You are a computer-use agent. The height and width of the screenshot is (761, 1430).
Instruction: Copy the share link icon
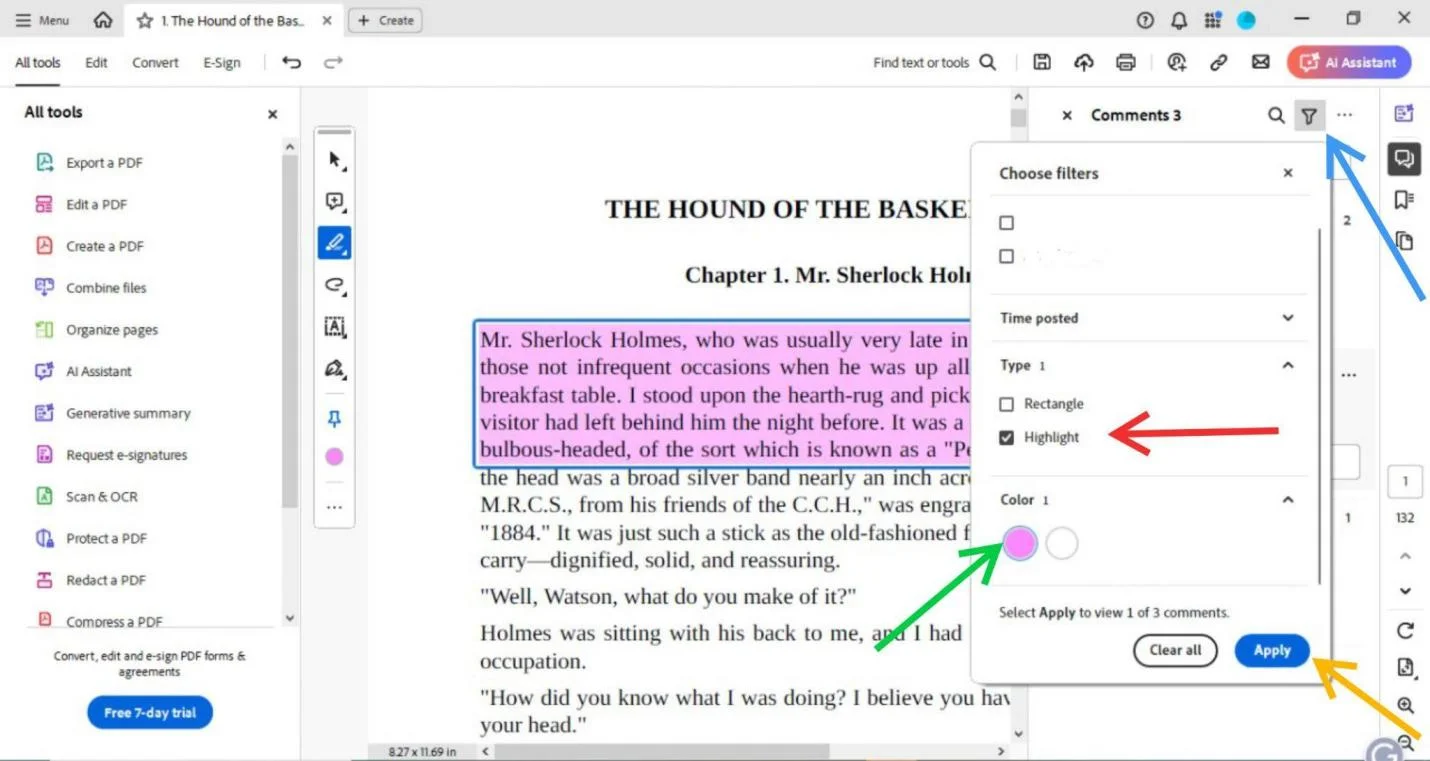tap(1218, 62)
